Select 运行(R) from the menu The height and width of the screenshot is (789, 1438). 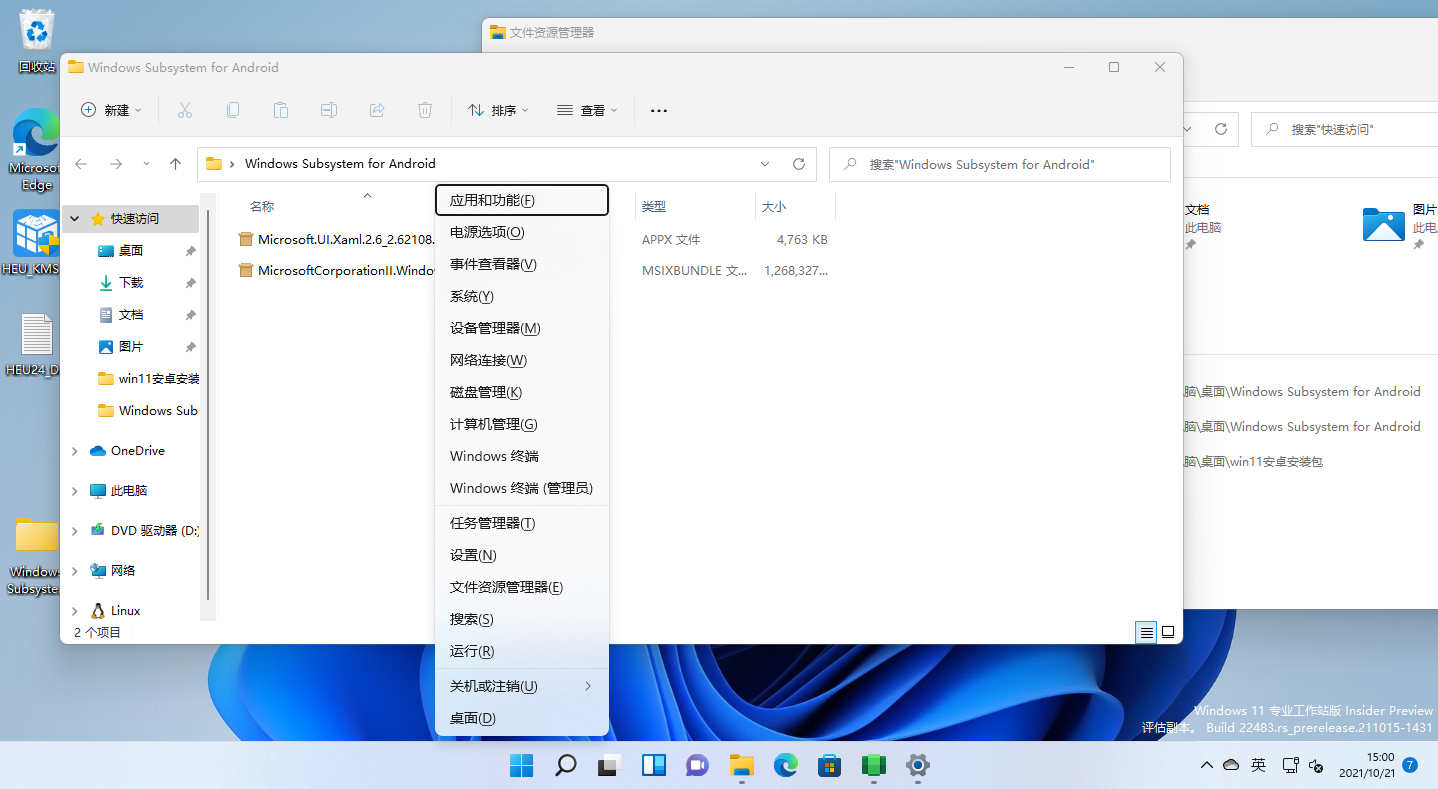[522, 651]
